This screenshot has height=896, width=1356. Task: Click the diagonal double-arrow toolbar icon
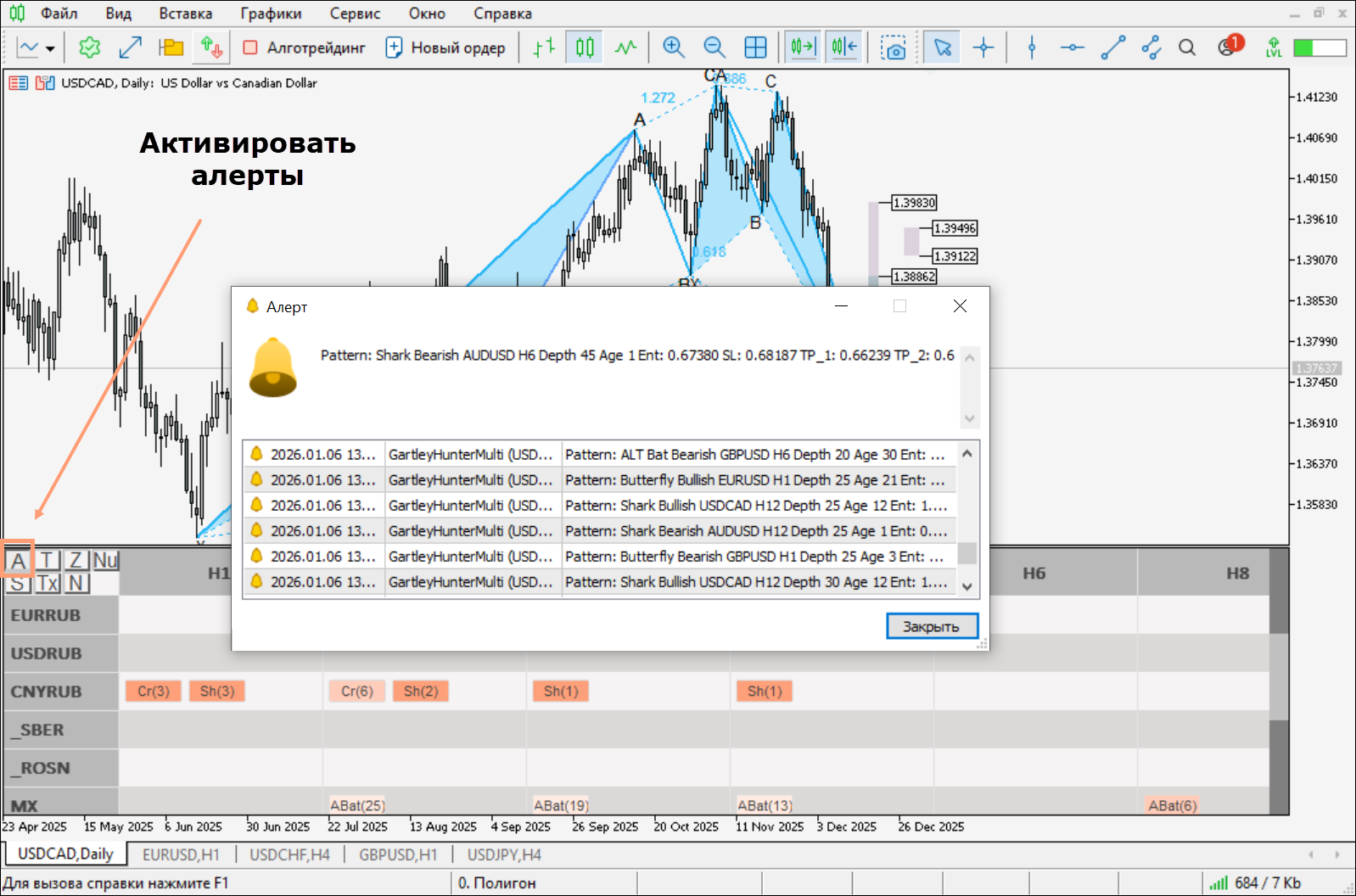(130, 48)
